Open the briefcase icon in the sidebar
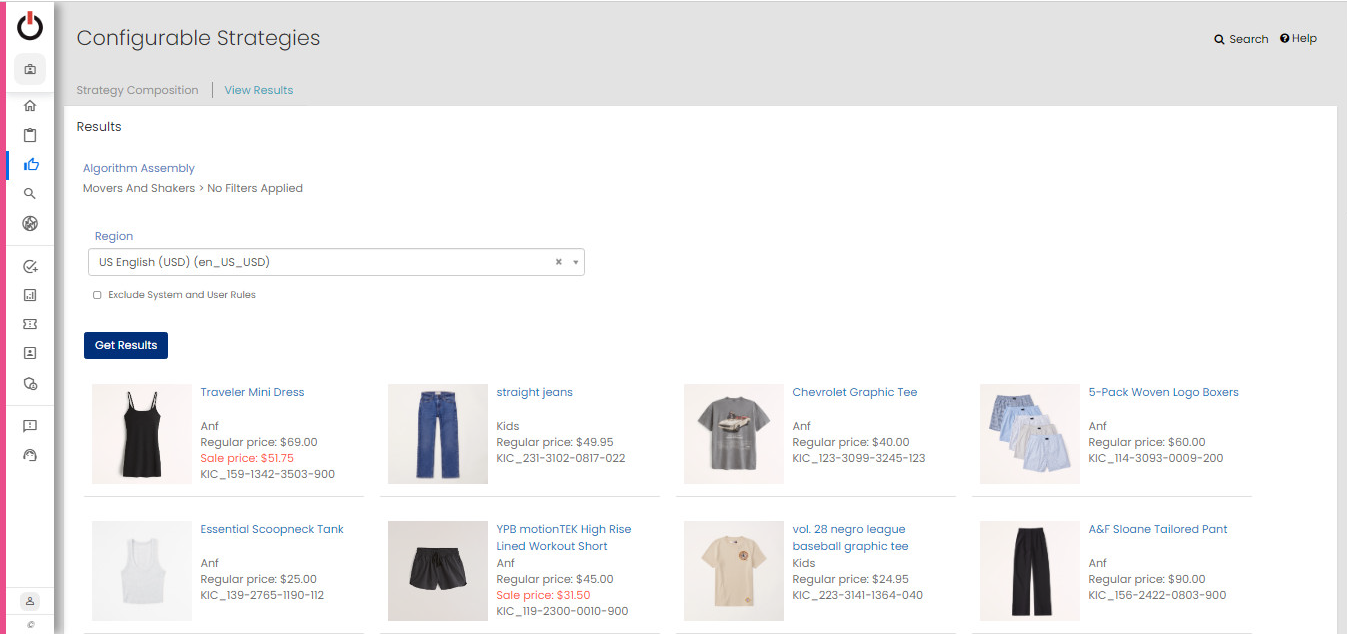Image resolution: width=1347 pixels, height=634 pixels. (x=30, y=69)
